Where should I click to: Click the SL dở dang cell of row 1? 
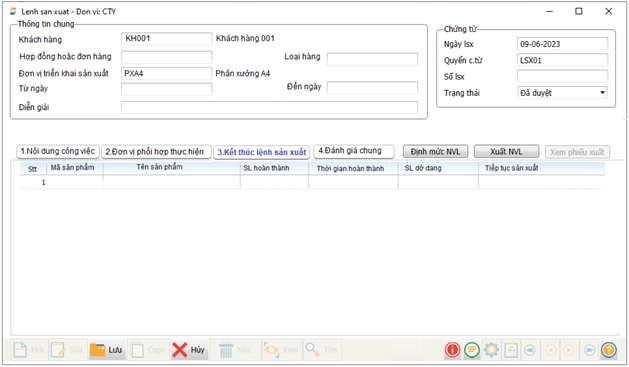pos(438,182)
